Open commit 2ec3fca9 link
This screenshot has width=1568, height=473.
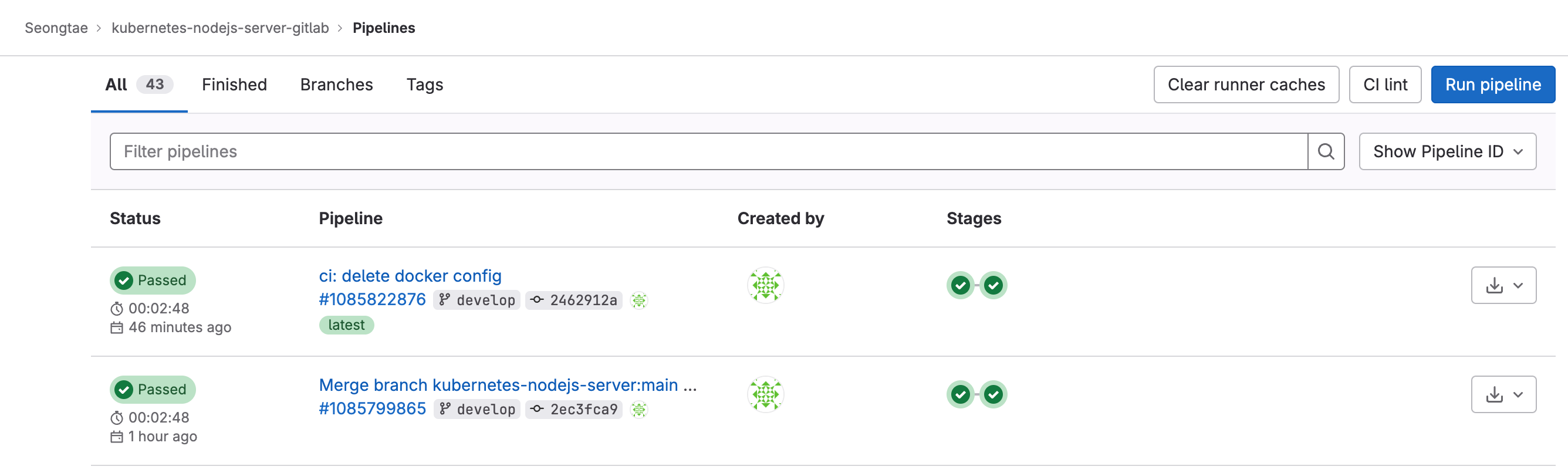(574, 410)
